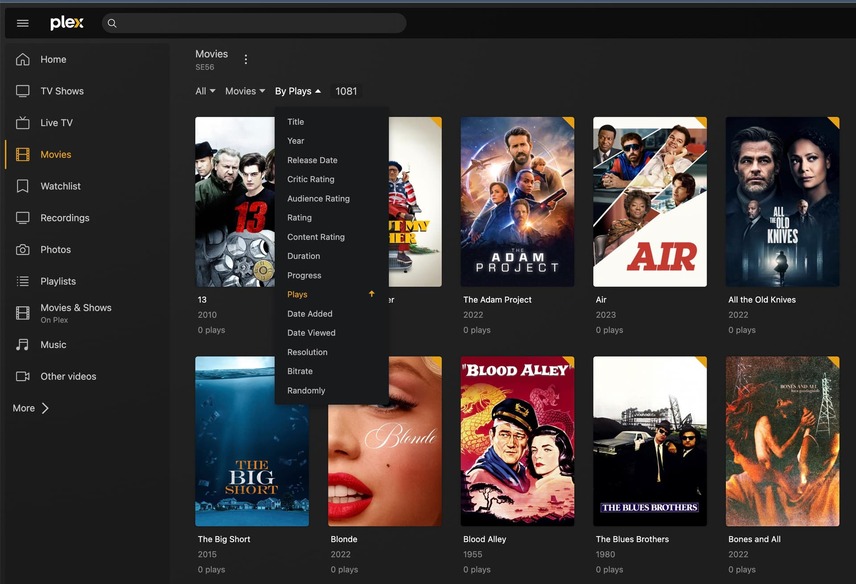Click The Blues Brothers title link
This screenshot has width=856, height=584.
(x=632, y=539)
